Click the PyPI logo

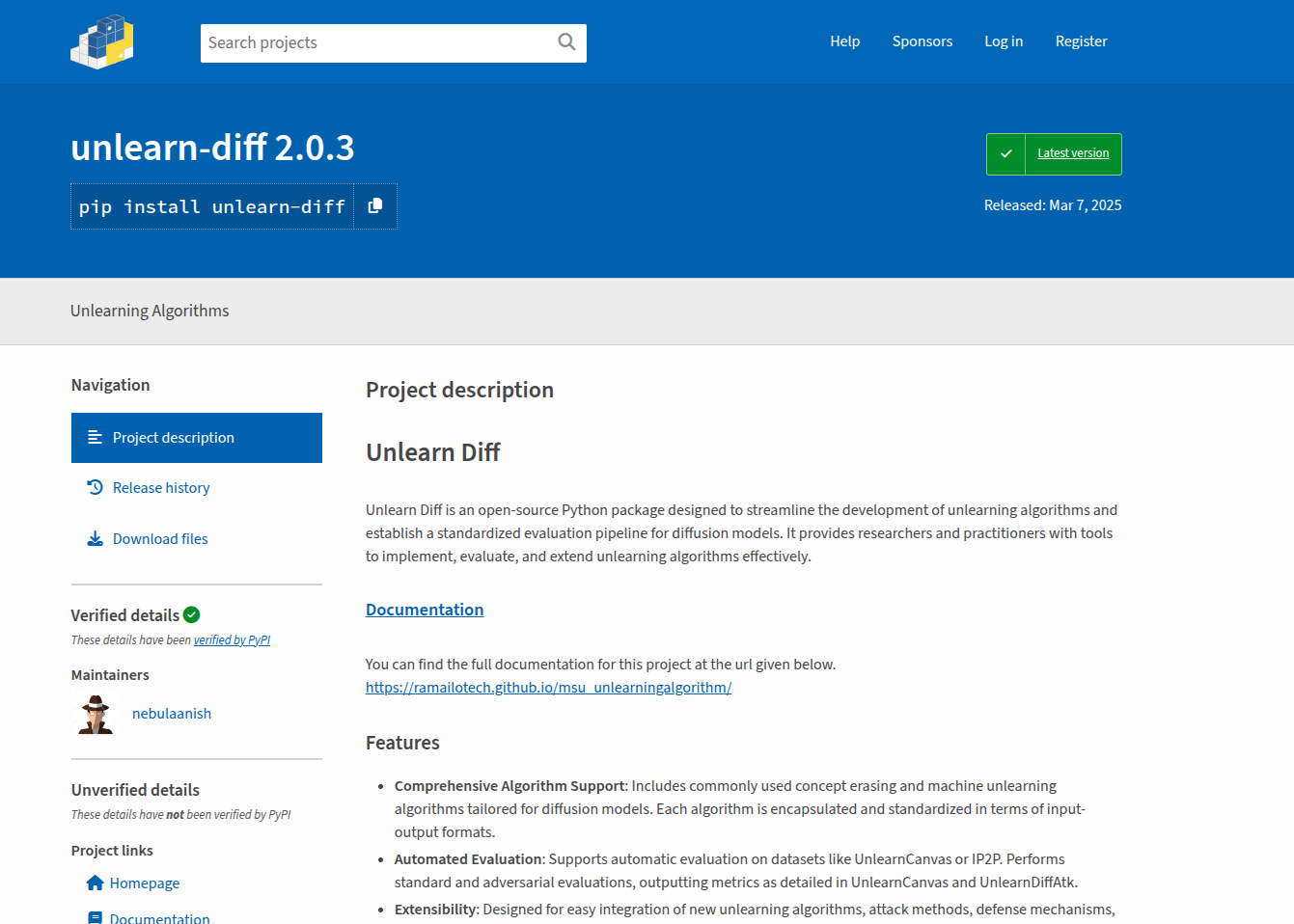(102, 41)
